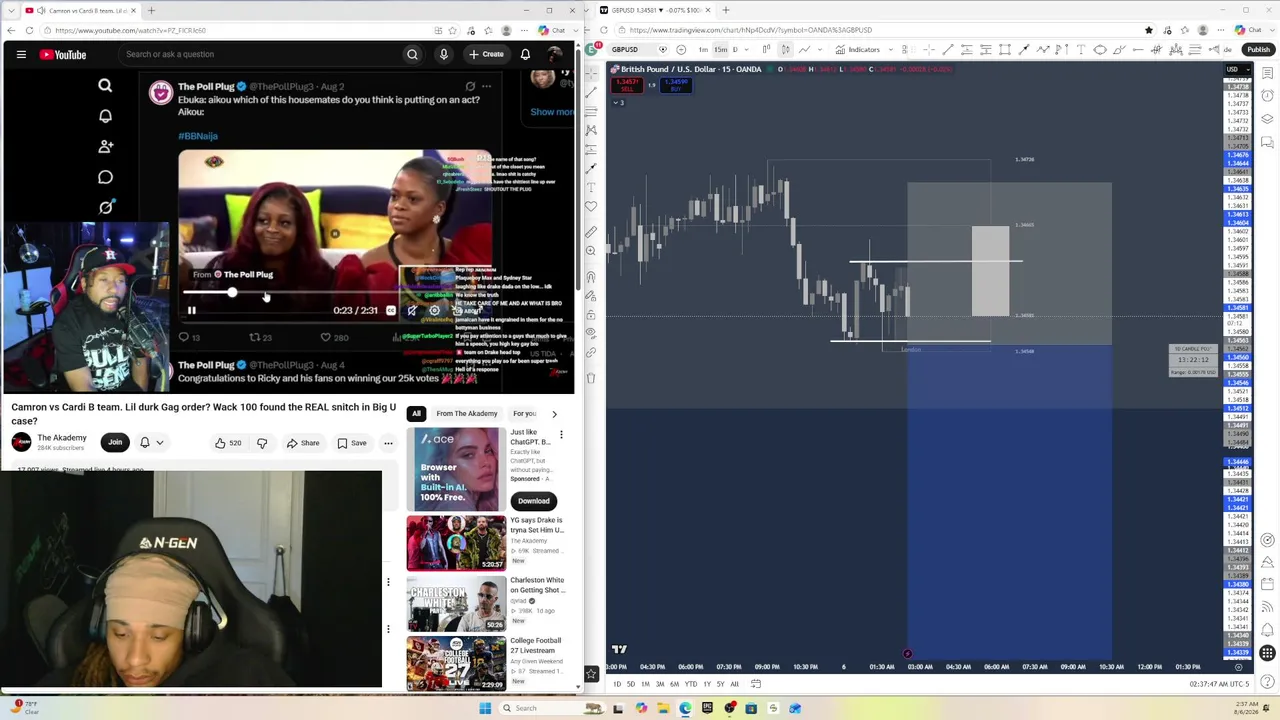Activate the zoom-in tool on chart

[591, 251]
